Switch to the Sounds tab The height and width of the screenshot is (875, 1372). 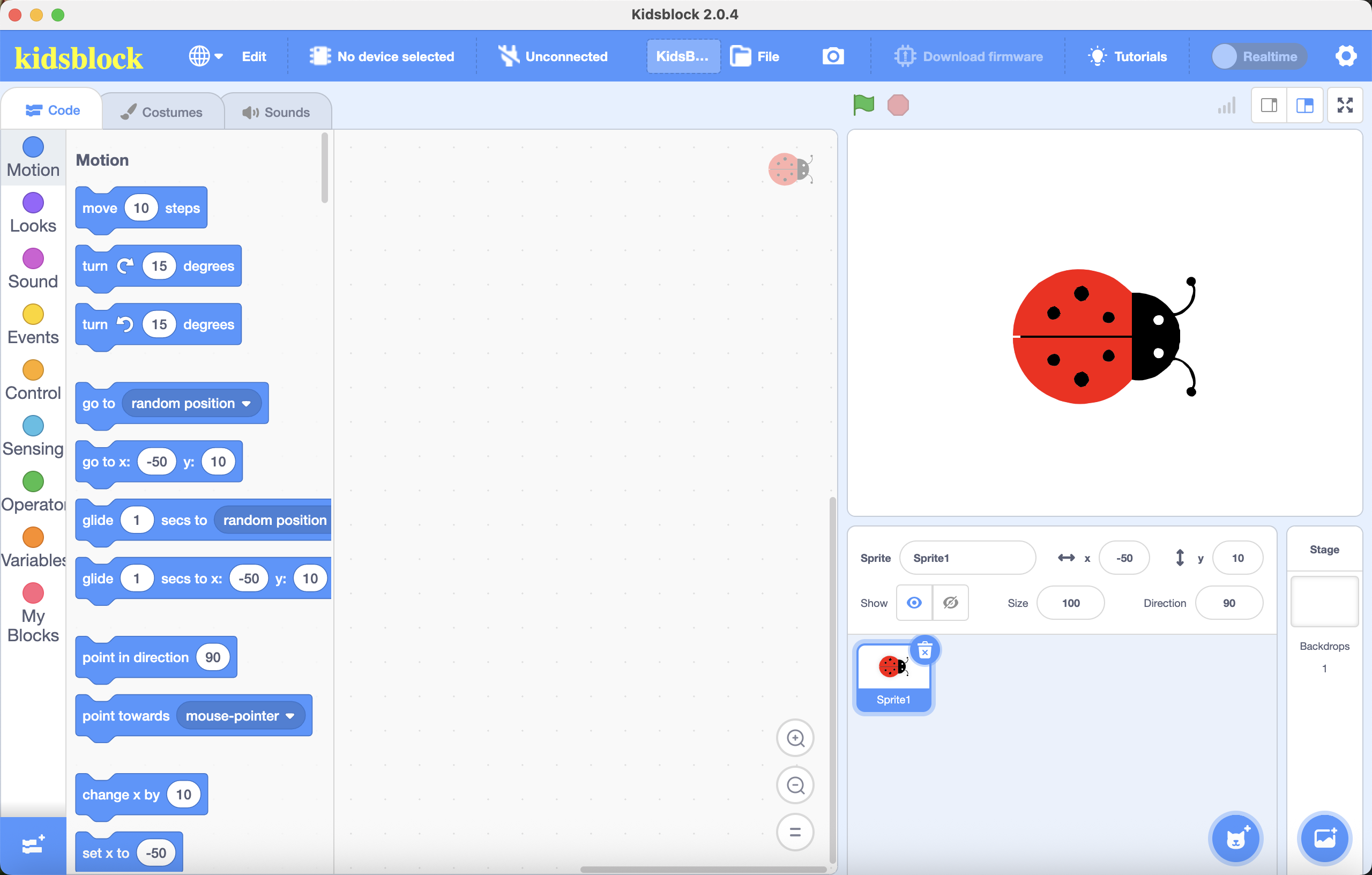click(x=277, y=112)
